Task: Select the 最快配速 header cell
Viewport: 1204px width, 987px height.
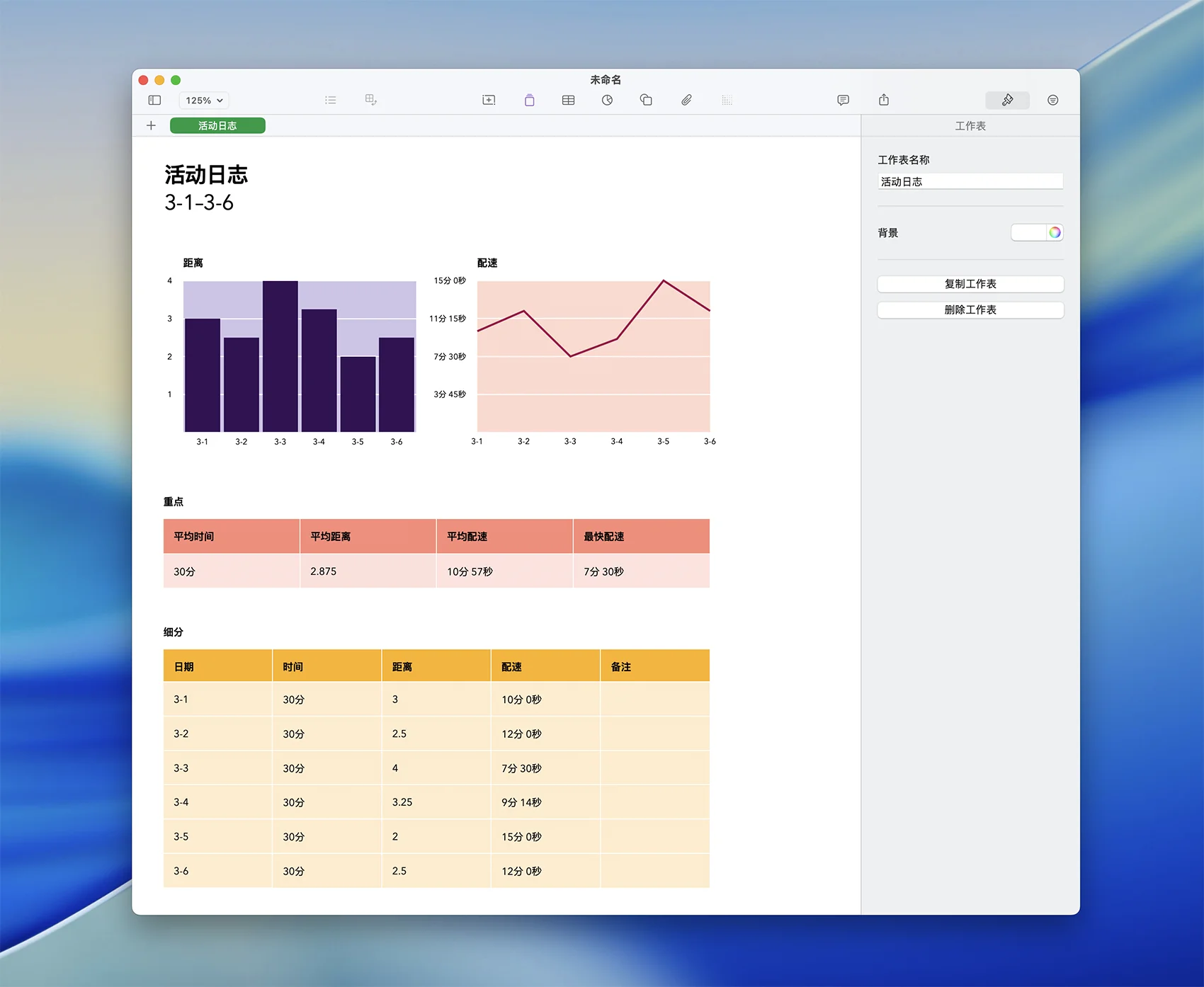Action: click(x=641, y=537)
